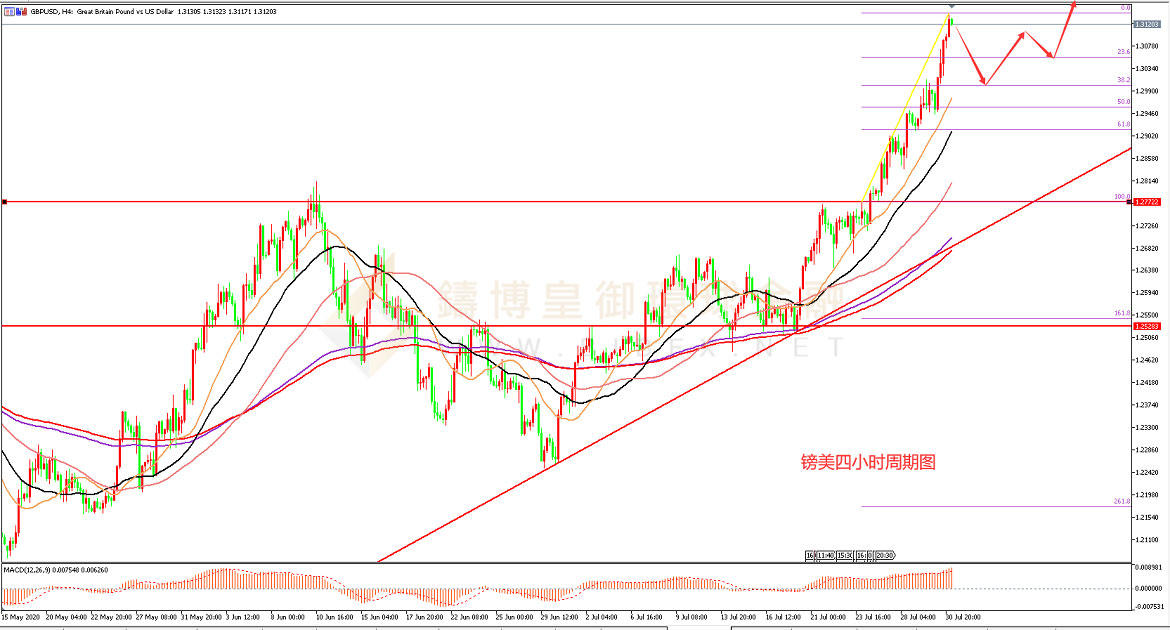Select the yellow trend line on the rally
Screen dimensions: 1170x630
905,110
